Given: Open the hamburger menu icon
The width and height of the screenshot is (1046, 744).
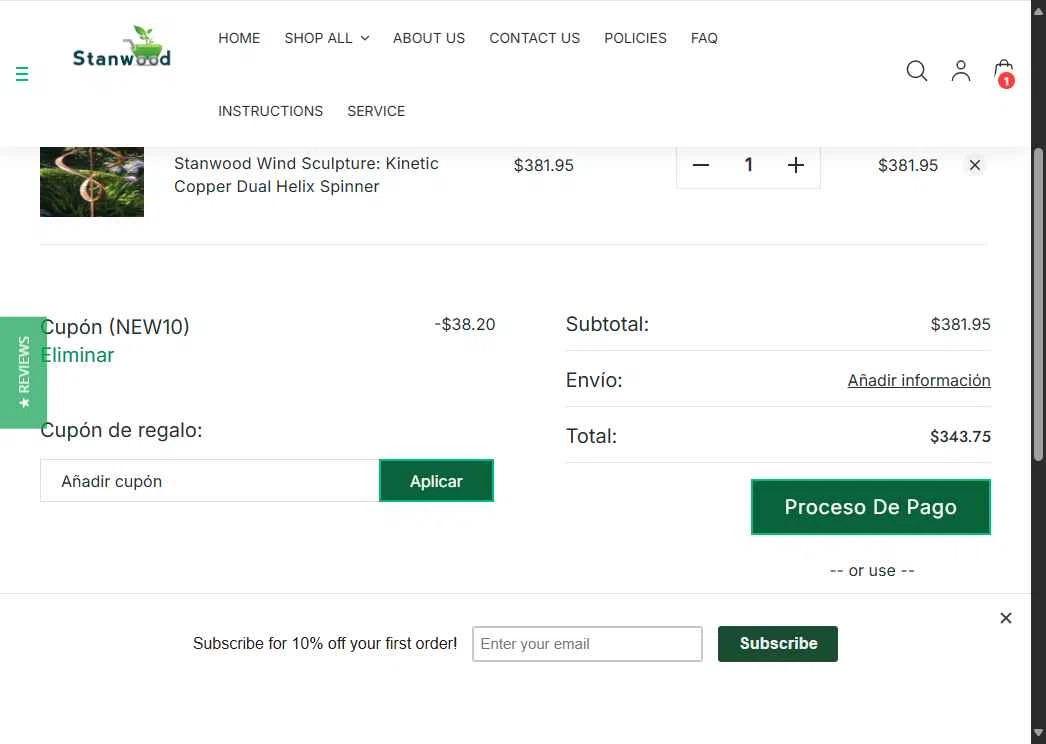Looking at the screenshot, I should (22, 73).
